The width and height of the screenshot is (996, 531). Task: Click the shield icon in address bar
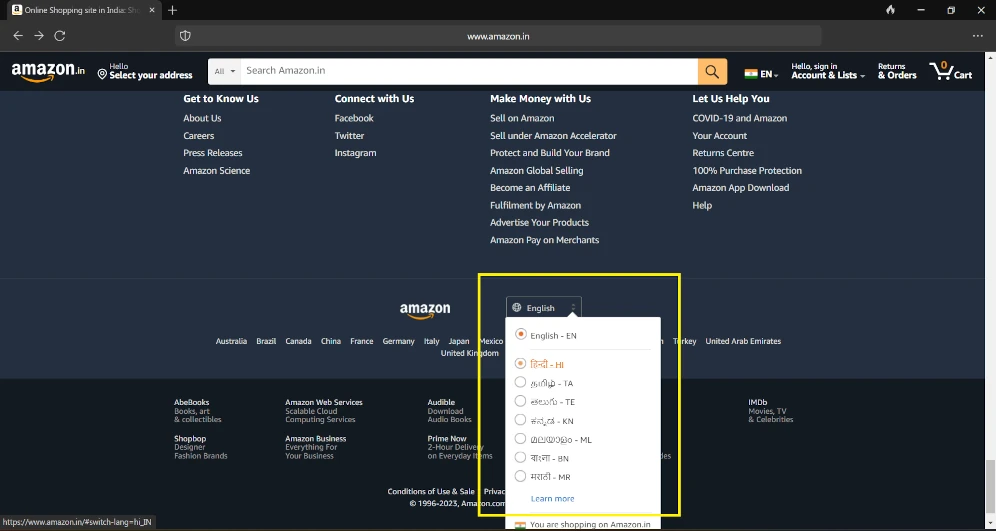click(x=185, y=36)
